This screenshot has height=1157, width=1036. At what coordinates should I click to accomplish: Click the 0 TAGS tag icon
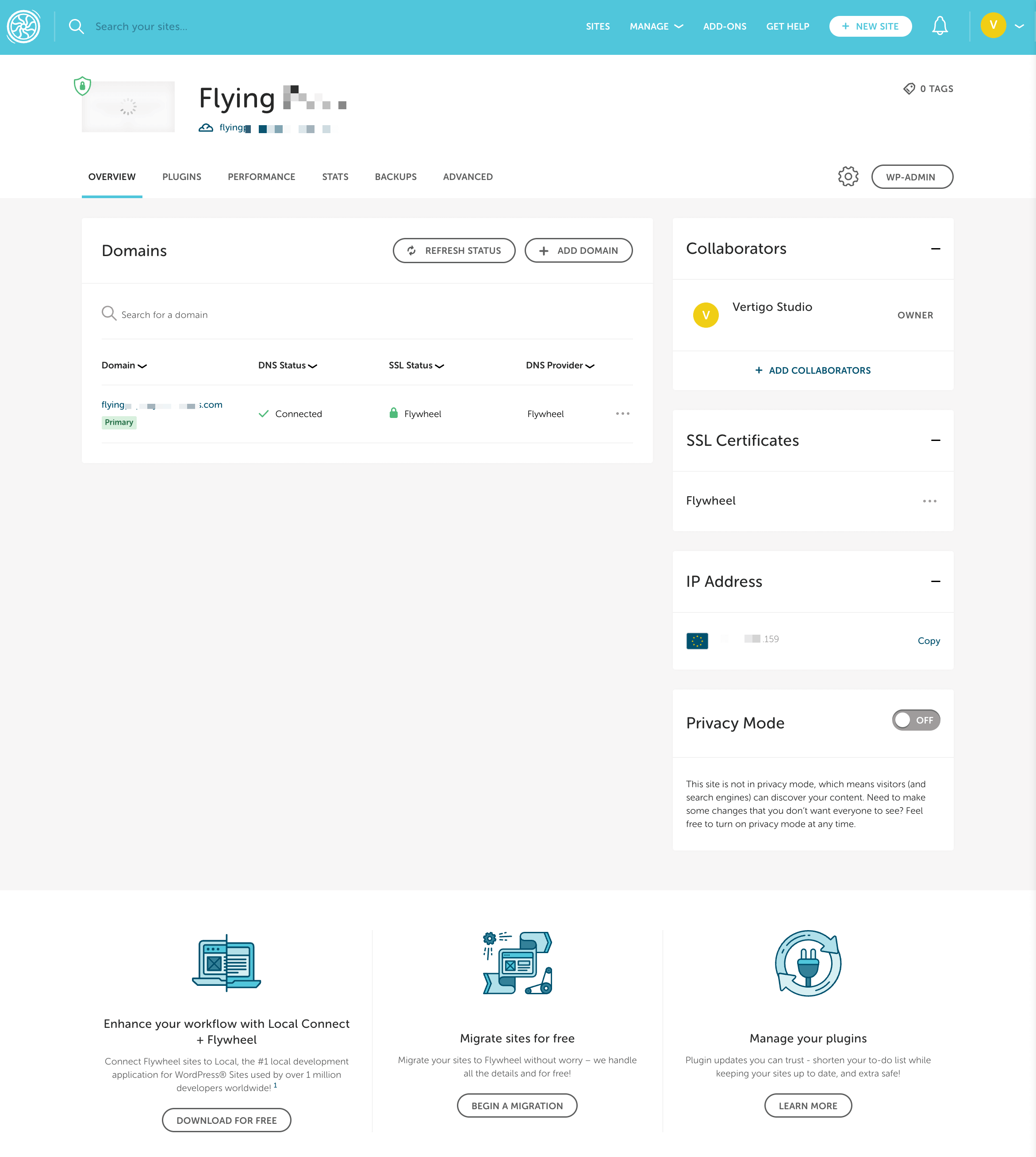909,89
